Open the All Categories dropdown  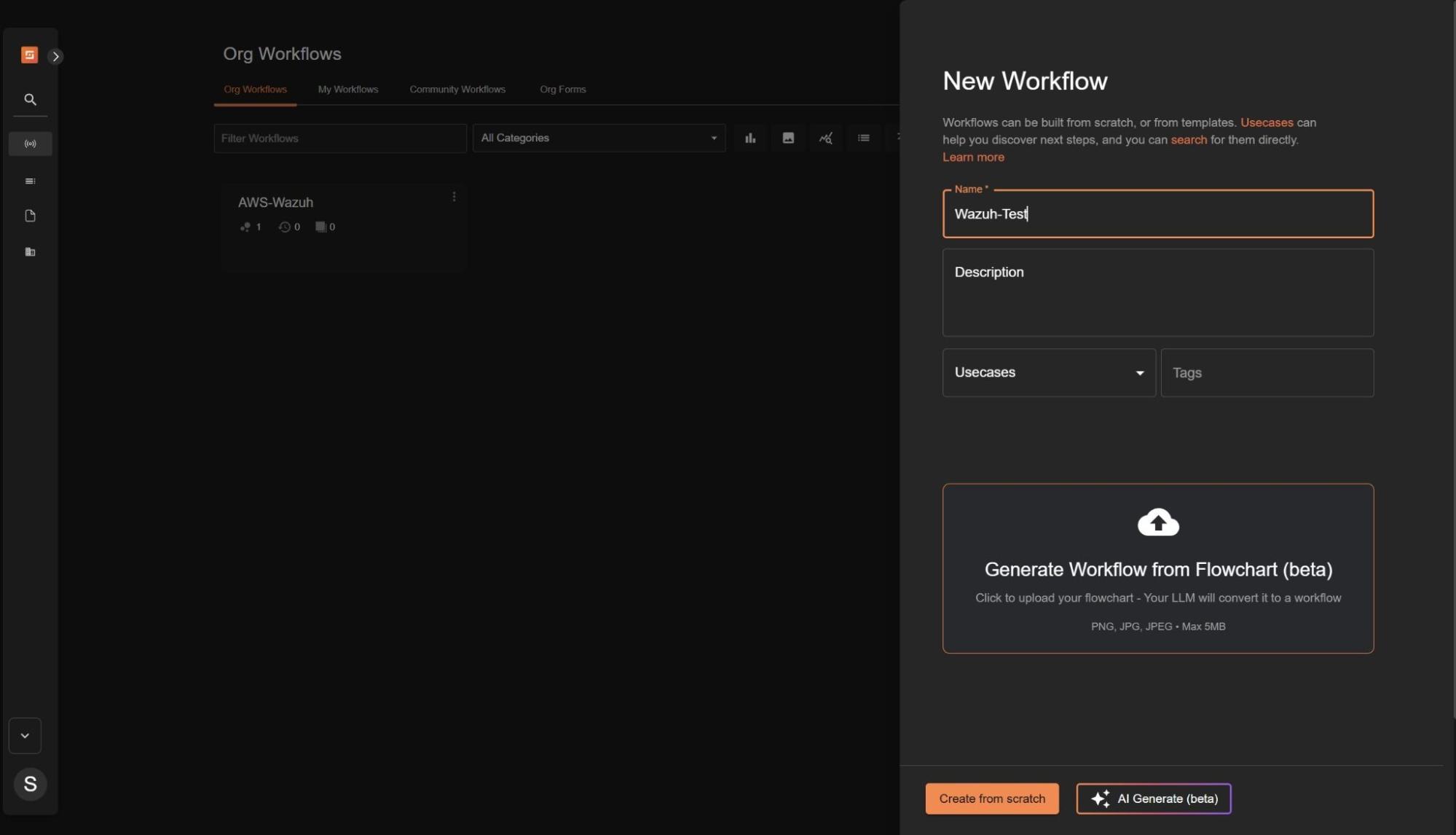tap(597, 137)
